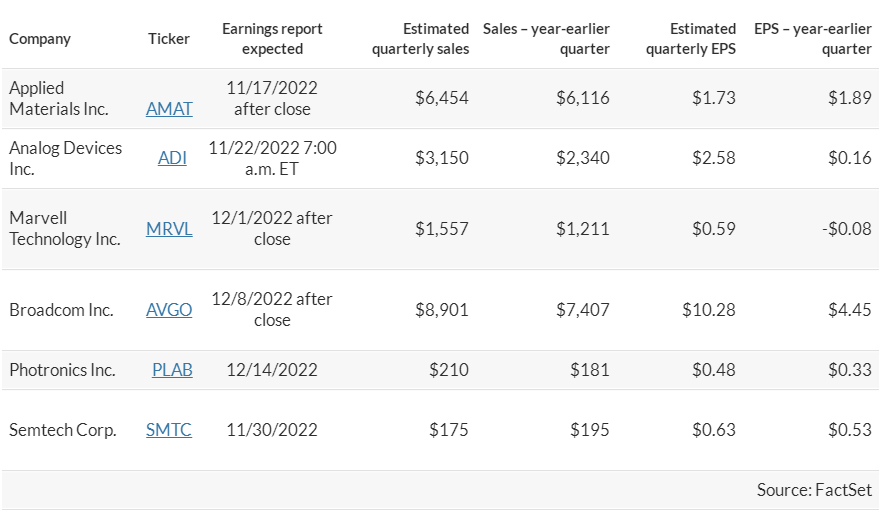Click the Source: FactSet footer text
Screen dimensions: 887x515
(x=814, y=490)
